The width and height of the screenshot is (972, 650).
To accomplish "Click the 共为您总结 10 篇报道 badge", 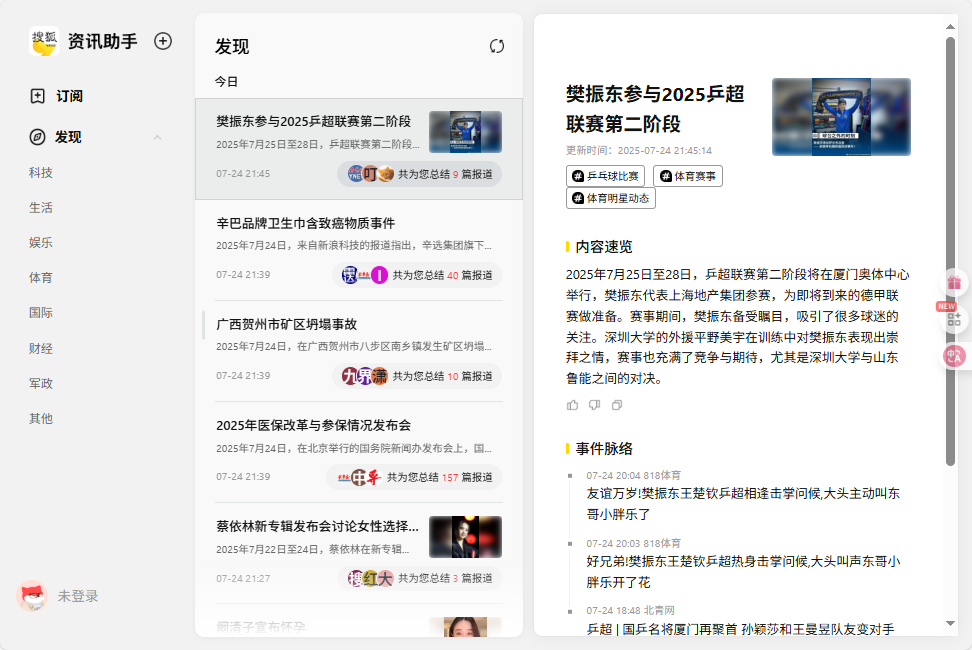I will [417, 376].
